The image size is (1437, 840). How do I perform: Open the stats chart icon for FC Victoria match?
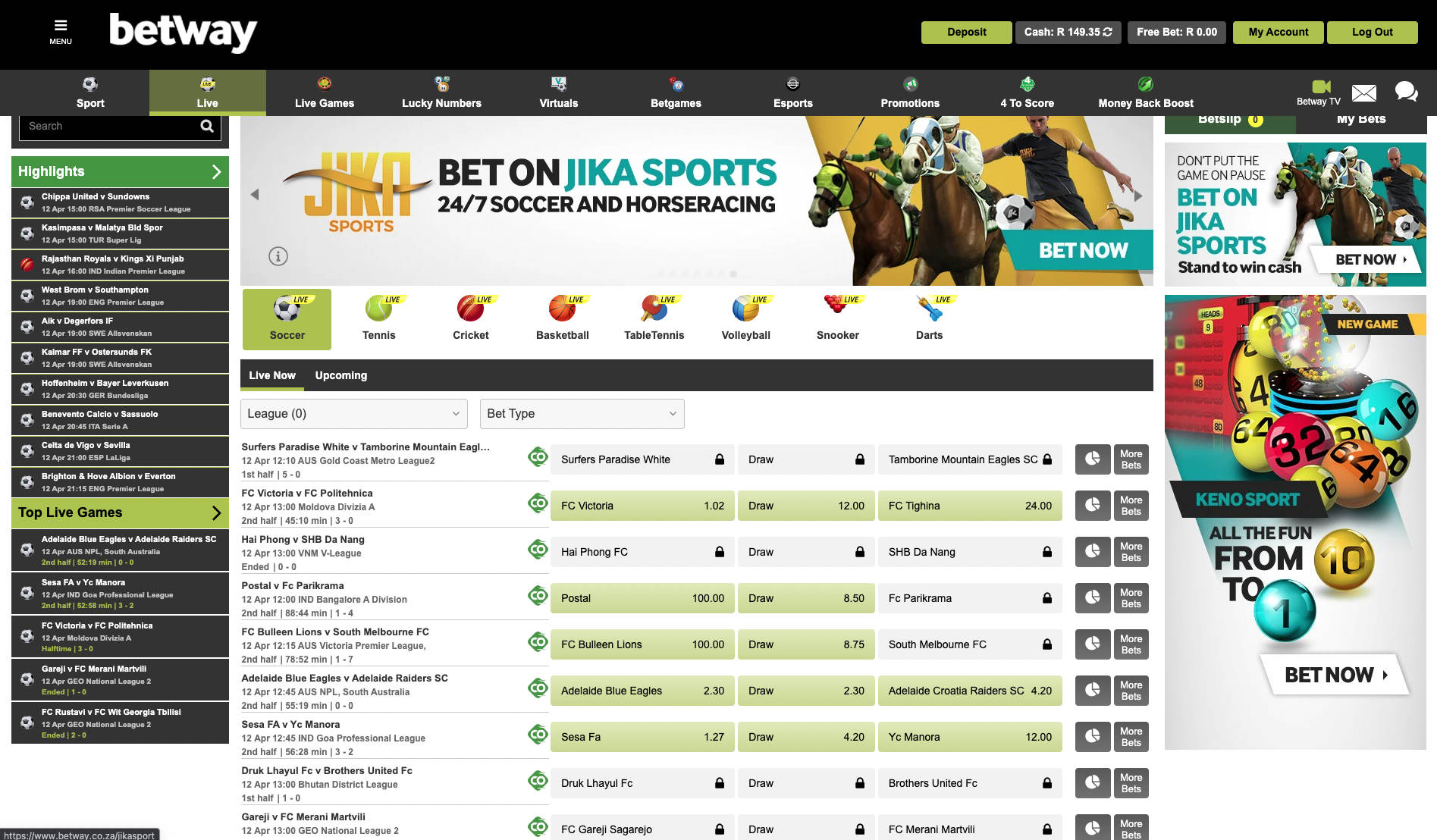coord(1093,506)
